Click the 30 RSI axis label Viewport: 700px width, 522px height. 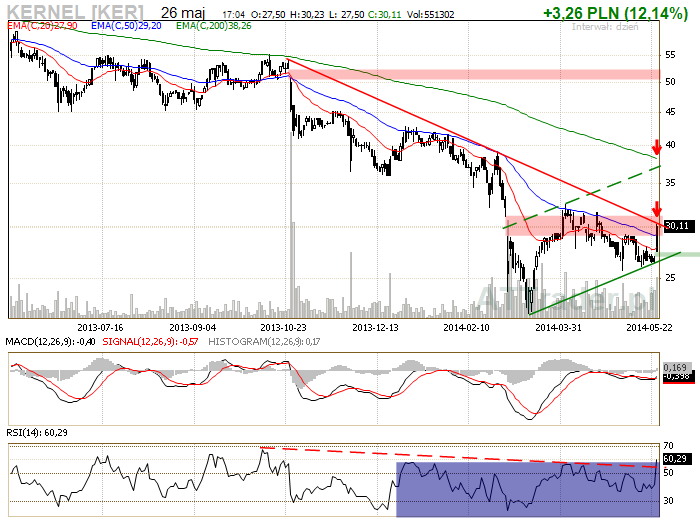coord(668,501)
